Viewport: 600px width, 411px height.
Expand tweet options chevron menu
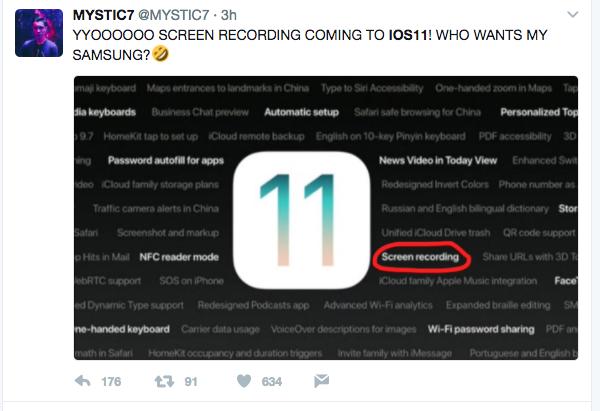(x=572, y=15)
